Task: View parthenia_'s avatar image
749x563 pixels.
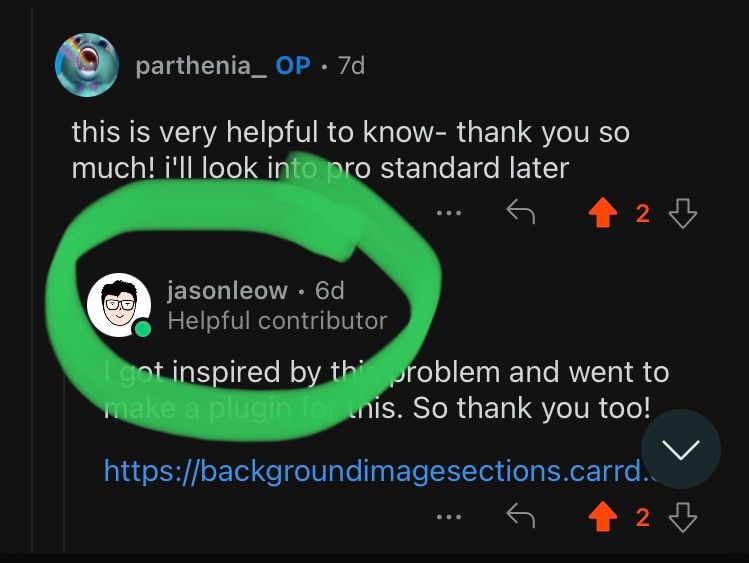Action: point(87,65)
